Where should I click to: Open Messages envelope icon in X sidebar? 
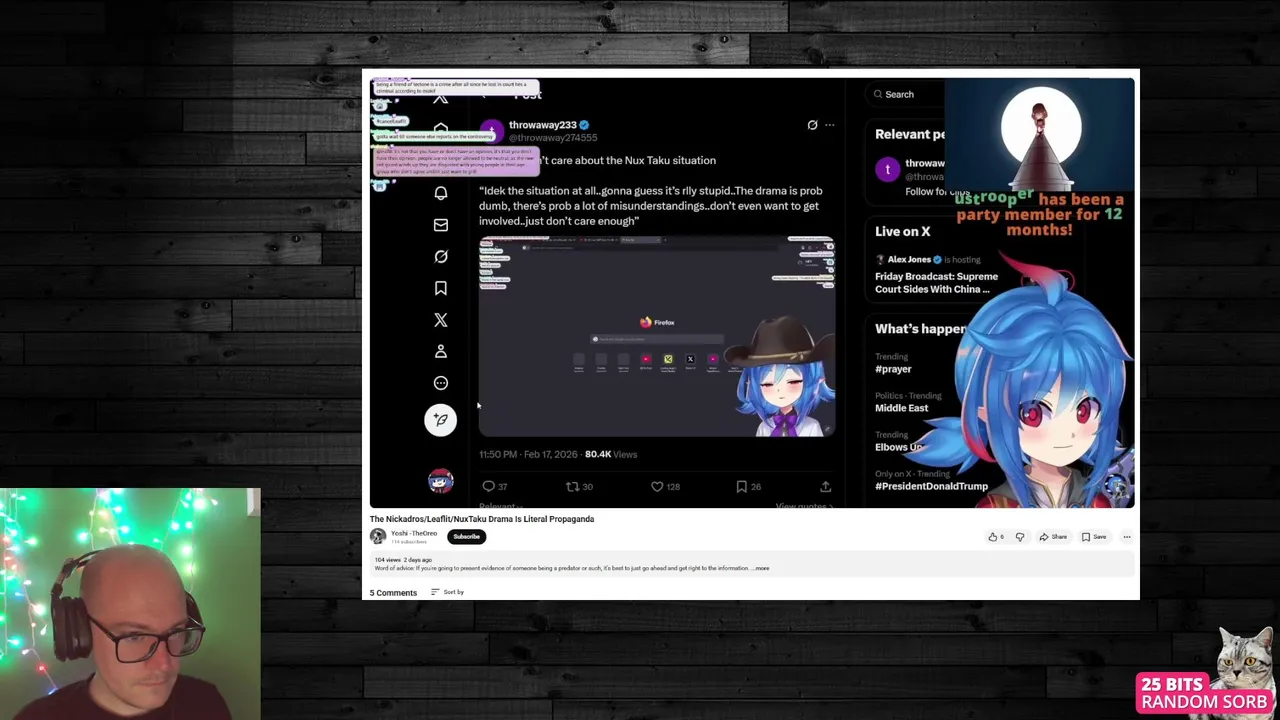(440, 225)
